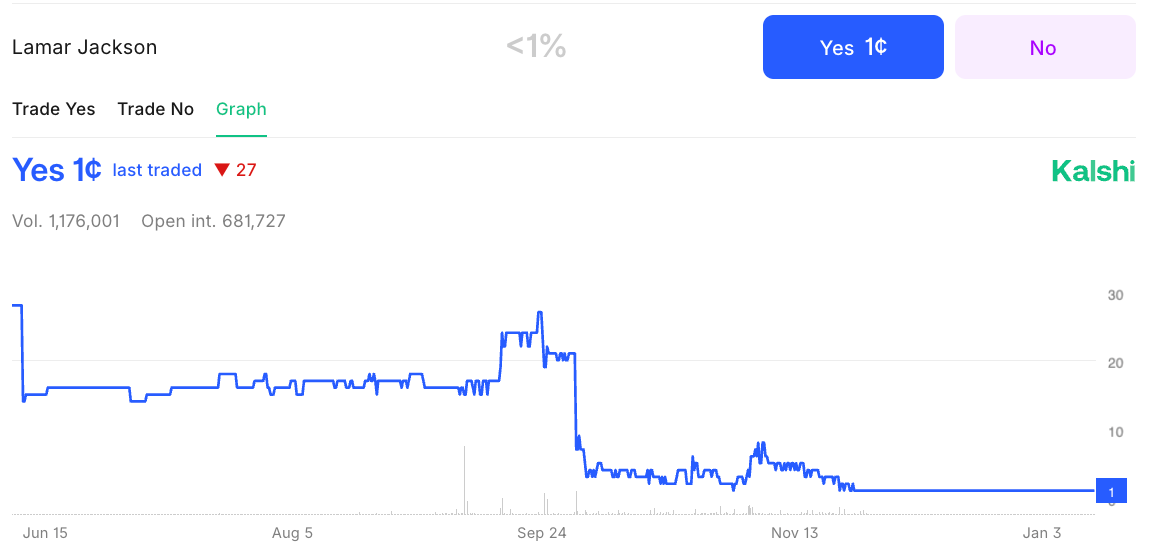Click the Aug 5 date on x-axis
This screenshot has height=558, width=1150.
[x=293, y=533]
